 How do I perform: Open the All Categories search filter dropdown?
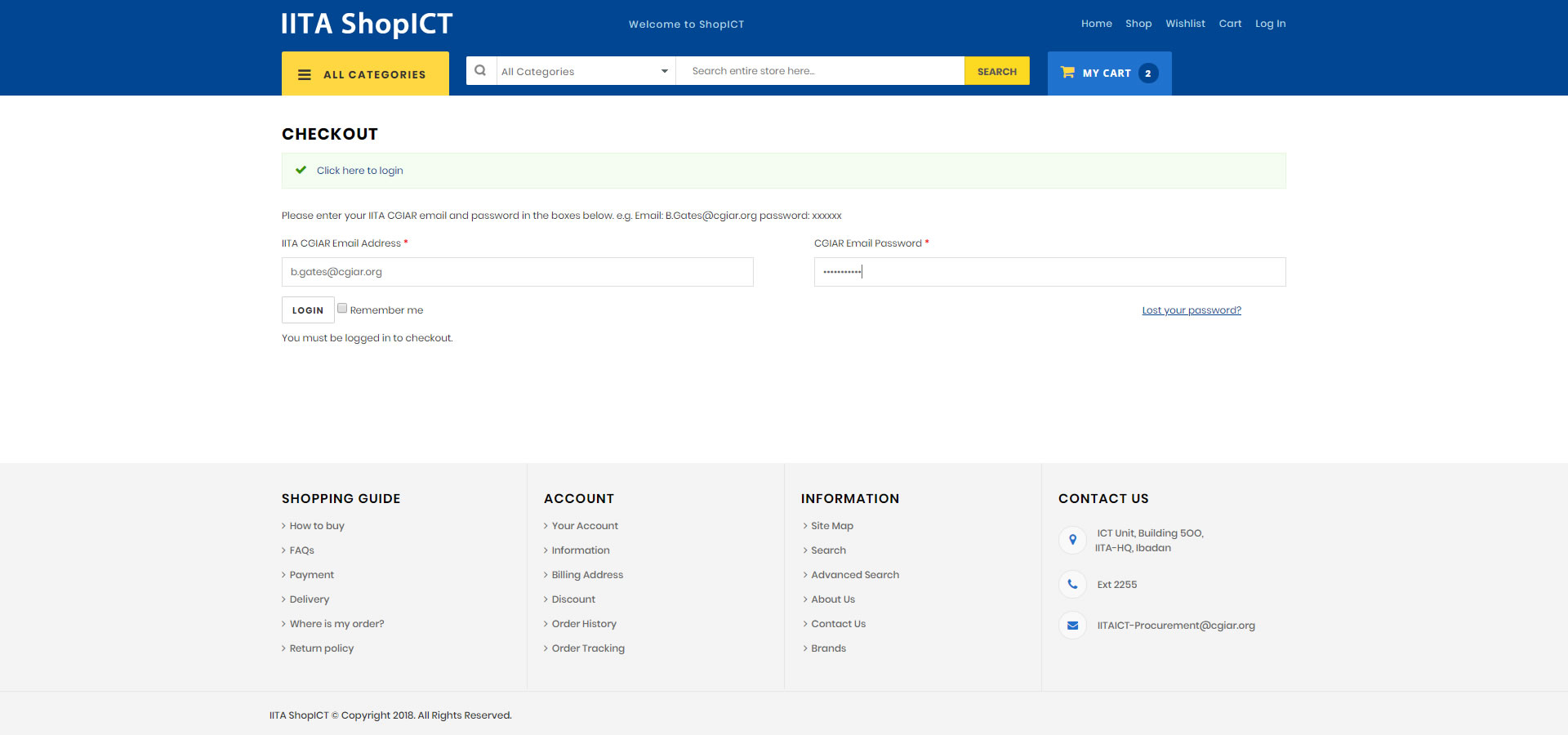tap(586, 71)
